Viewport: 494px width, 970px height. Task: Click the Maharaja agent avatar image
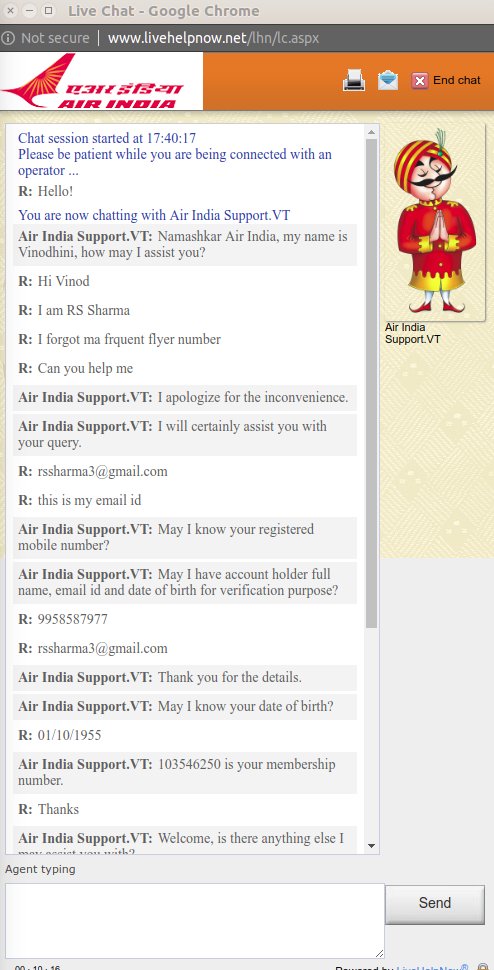pyautogui.click(x=435, y=221)
